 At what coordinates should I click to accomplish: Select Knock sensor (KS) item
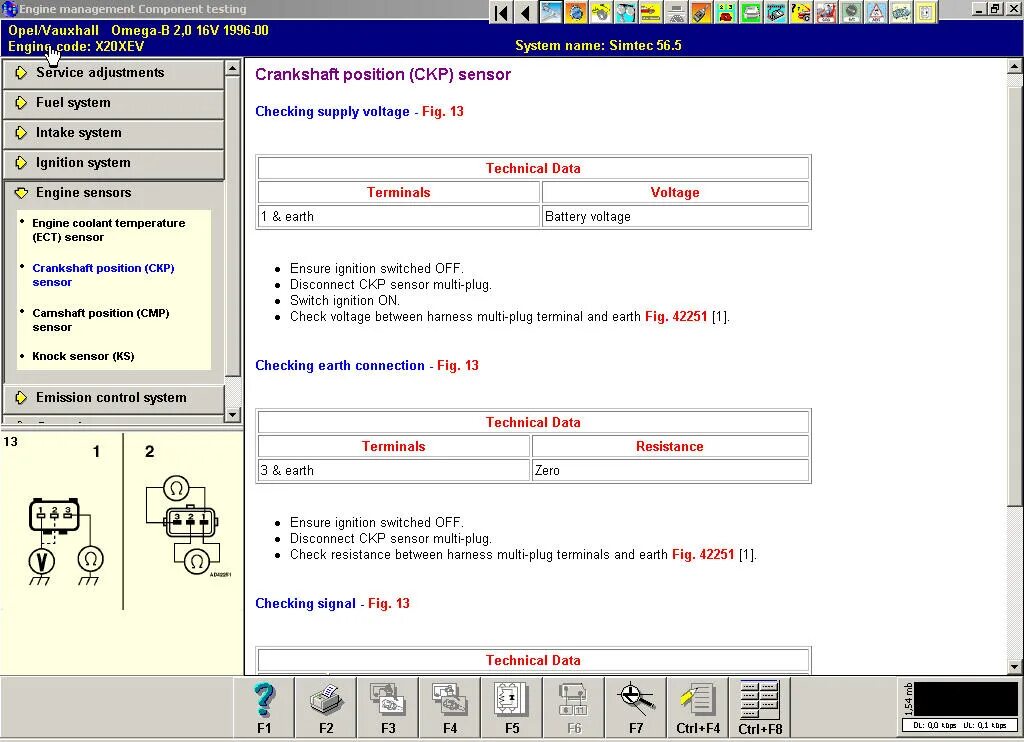pyautogui.click(x=83, y=357)
